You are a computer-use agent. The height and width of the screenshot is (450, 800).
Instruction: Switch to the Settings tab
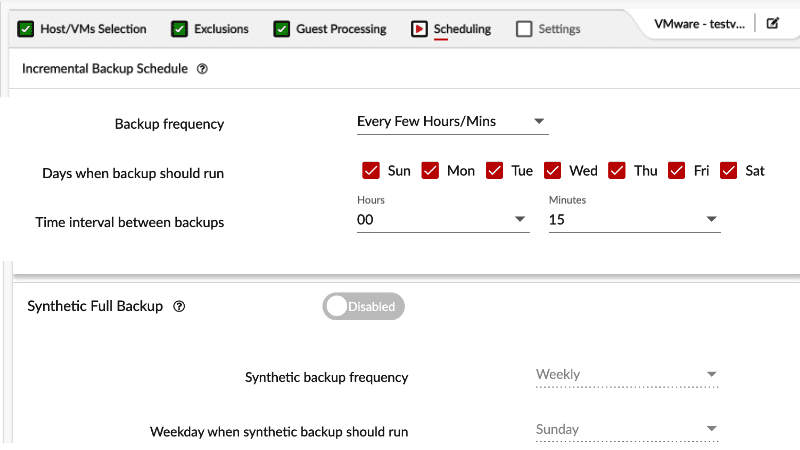pos(559,29)
